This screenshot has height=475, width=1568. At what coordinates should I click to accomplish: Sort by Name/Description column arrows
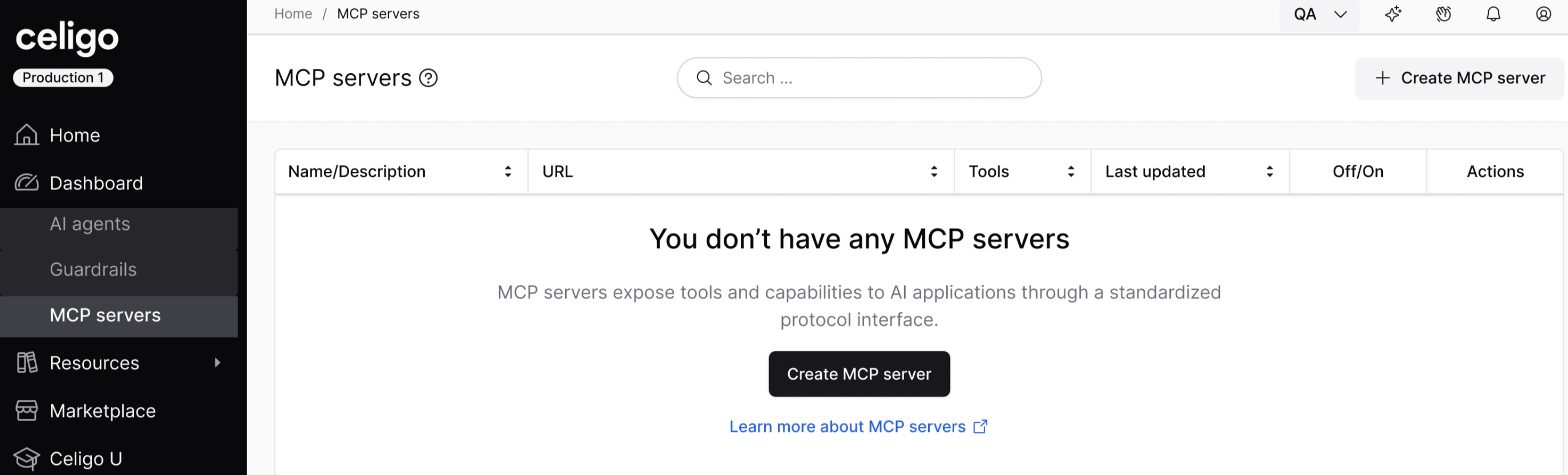[508, 172]
